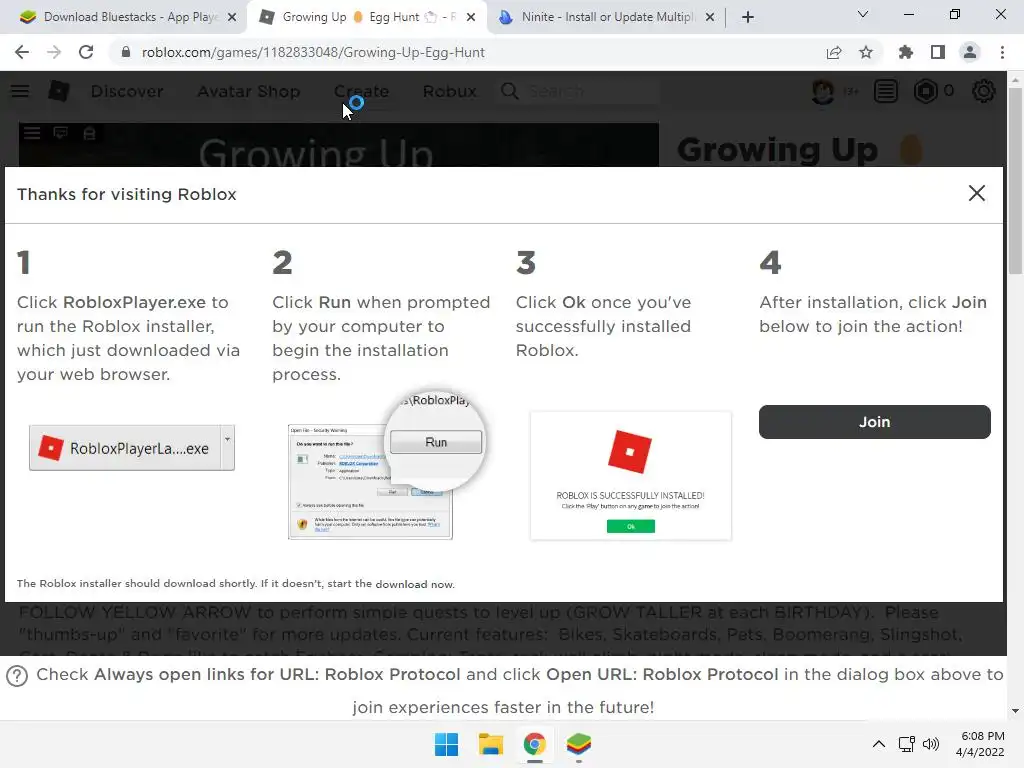Viewport: 1024px width, 768px height.
Task: Open the tab search chevron
Action: pos(863,14)
